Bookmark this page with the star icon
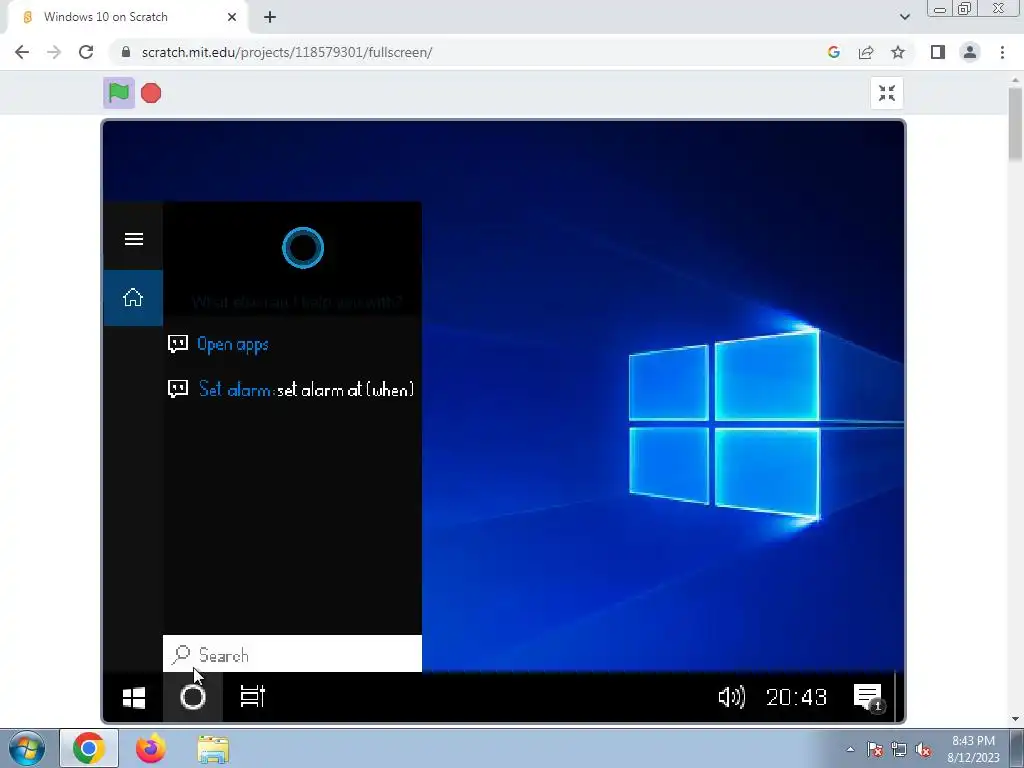 [x=898, y=52]
